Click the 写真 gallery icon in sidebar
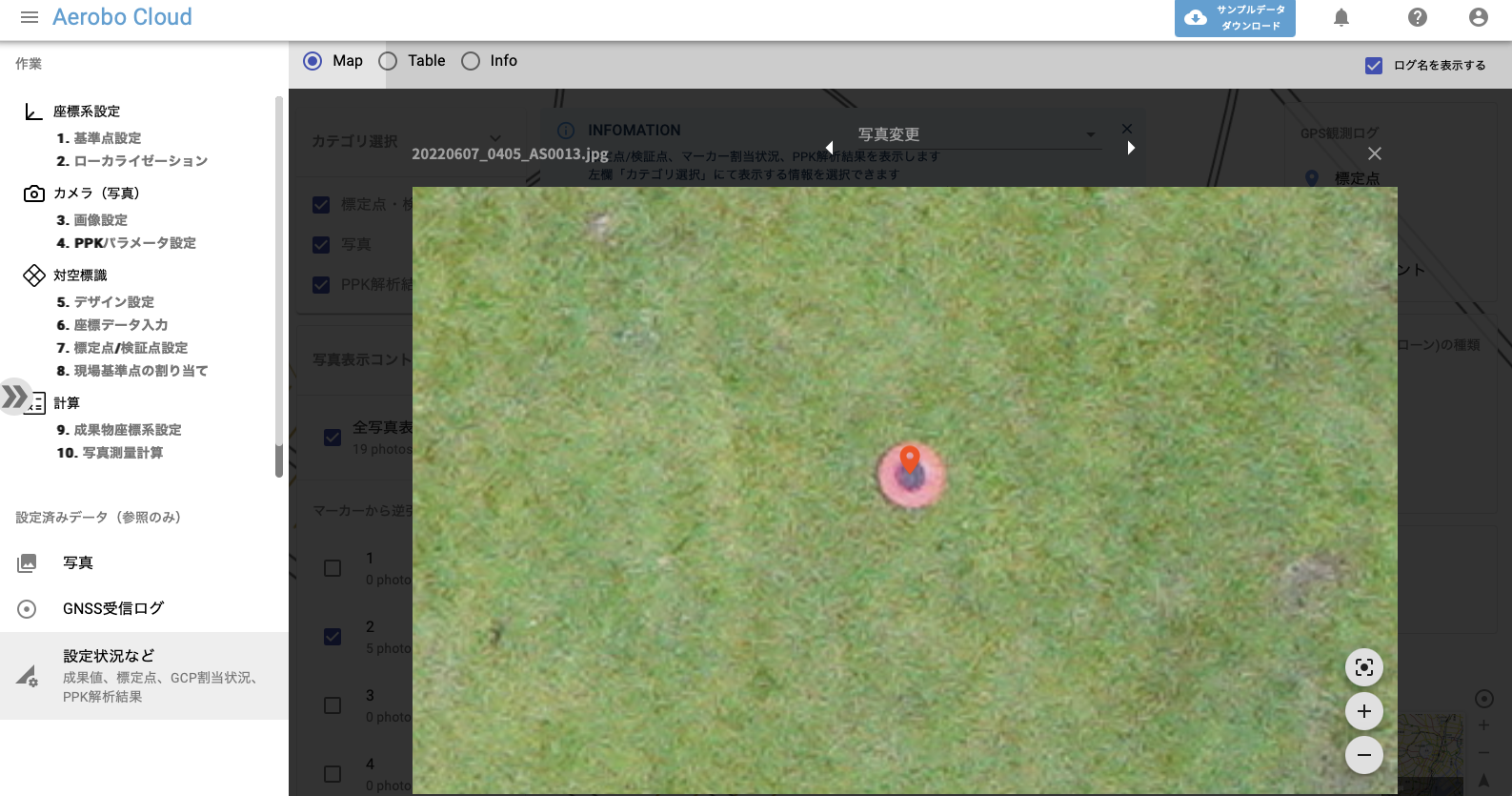1512x796 pixels. point(27,563)
